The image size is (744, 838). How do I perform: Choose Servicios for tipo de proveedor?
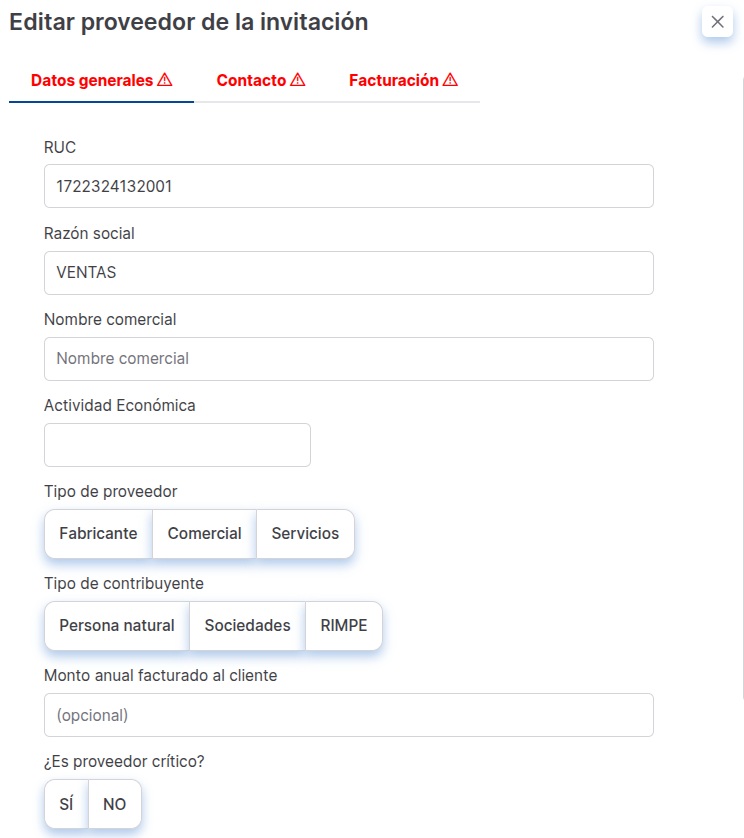[x=305, y=534]
